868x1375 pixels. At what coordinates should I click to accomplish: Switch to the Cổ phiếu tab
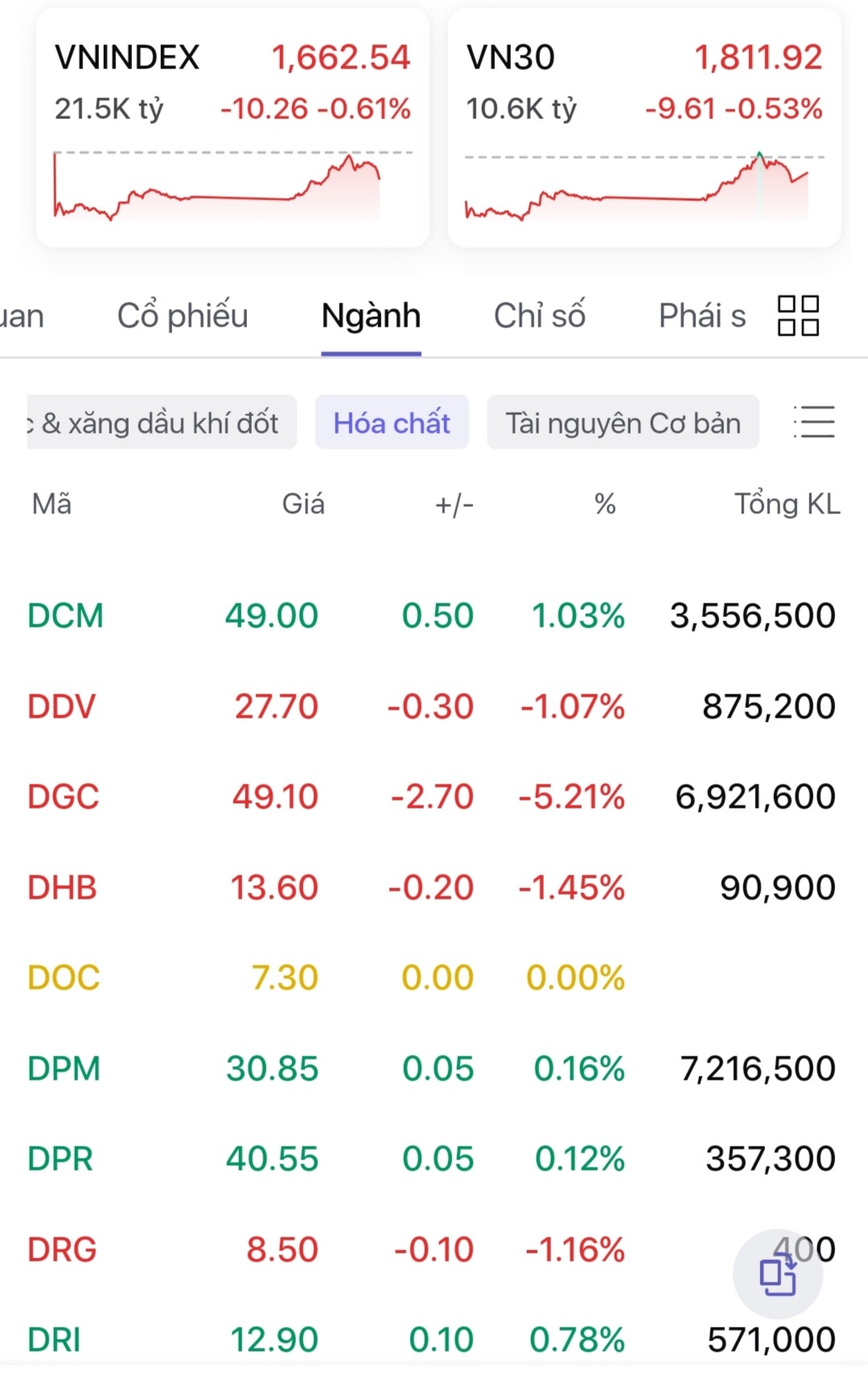[183, 316]
